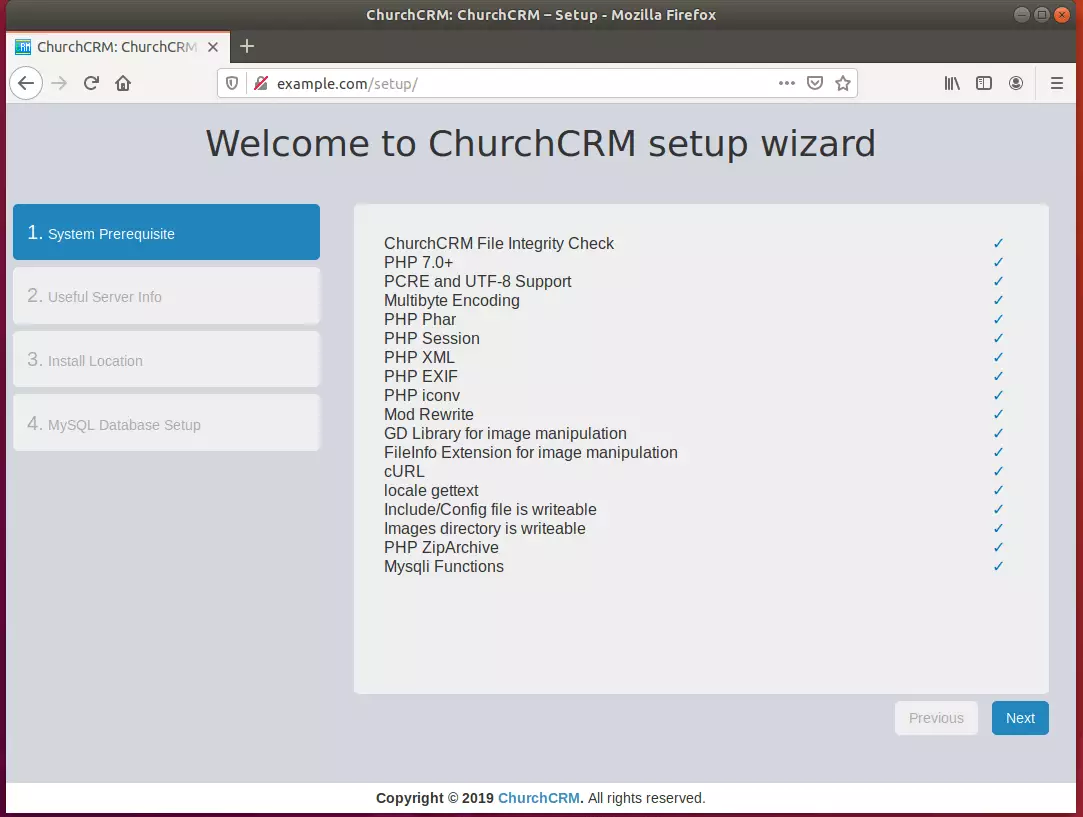The width and height of the screenshot is (1083, 817).
Task: Click the PHP EXIF checkmark
Action: point(998,376)
